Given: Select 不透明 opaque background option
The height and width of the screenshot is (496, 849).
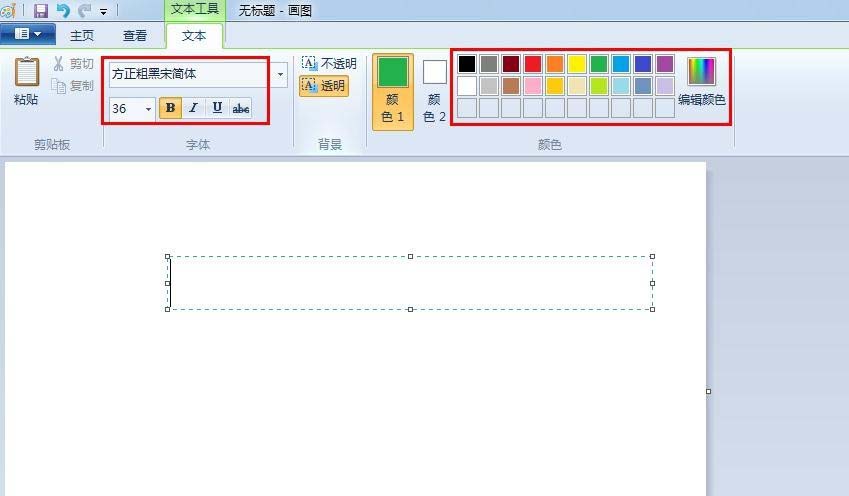Looking at the screenshot, I should click(329, 64).
